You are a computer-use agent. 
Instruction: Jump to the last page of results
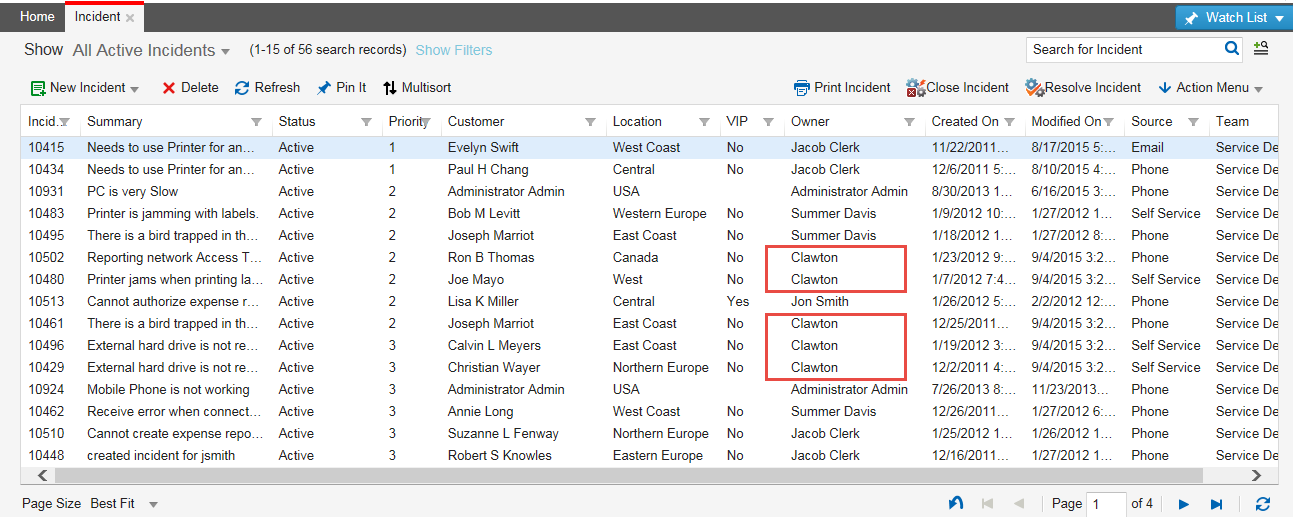1217,504
